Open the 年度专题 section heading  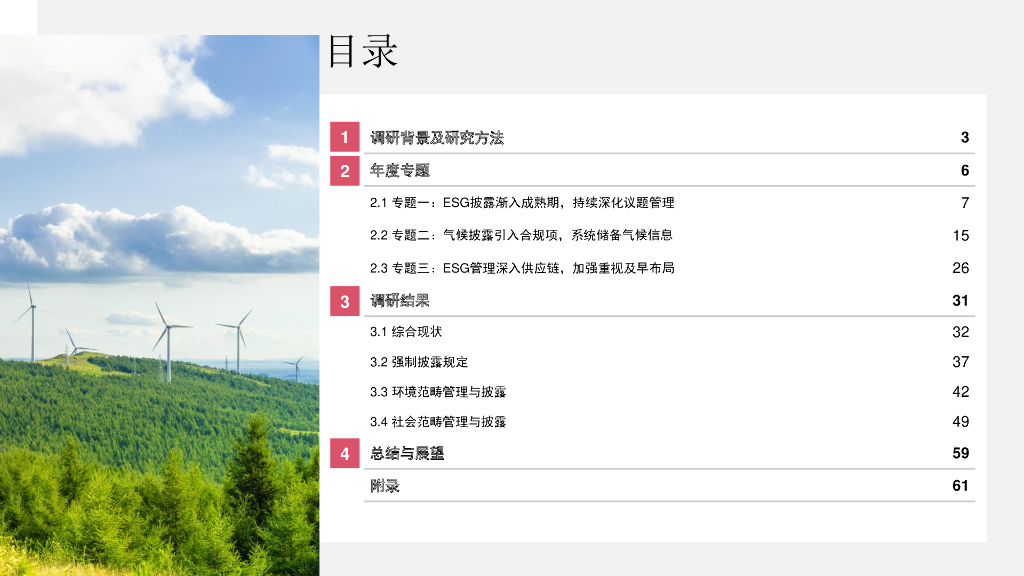tap(400, 170)
